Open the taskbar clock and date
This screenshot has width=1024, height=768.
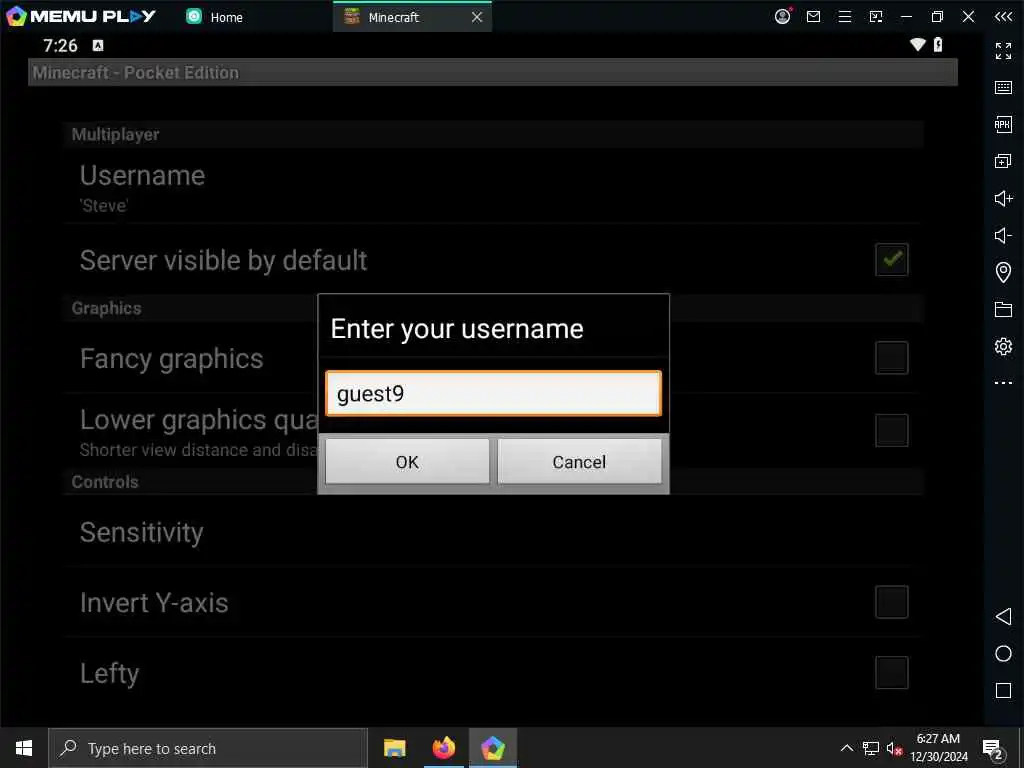tap(938, 748)
